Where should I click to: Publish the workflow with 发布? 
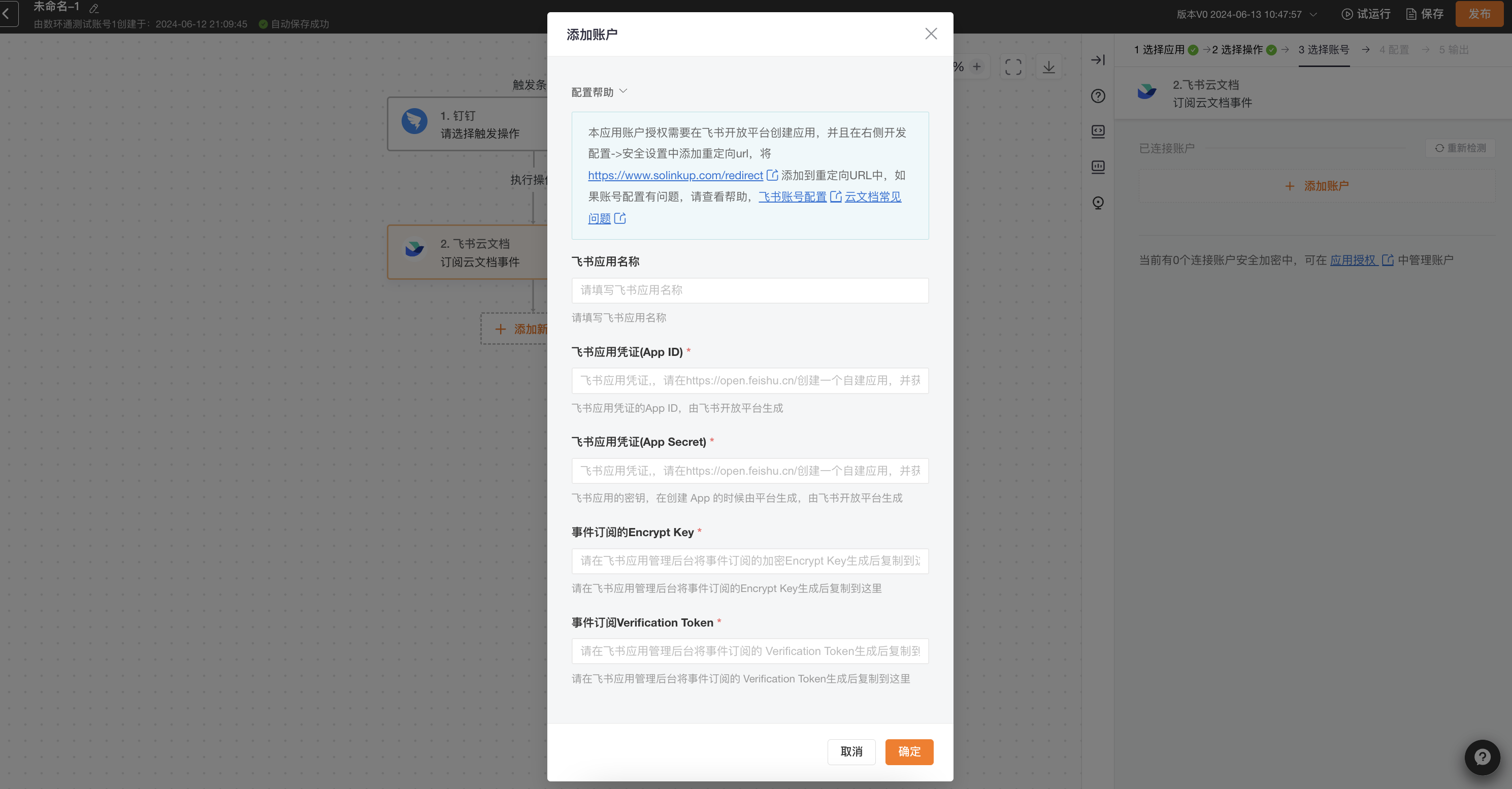tap(1479, 14)
